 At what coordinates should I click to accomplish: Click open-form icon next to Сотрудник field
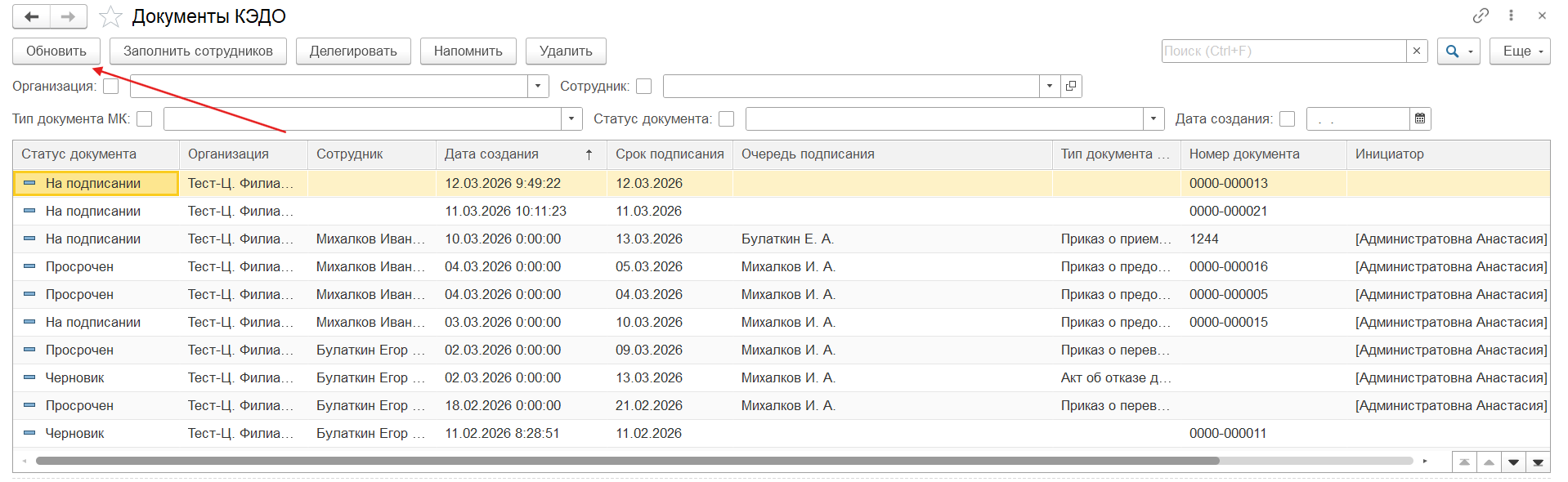[1071, 86]
